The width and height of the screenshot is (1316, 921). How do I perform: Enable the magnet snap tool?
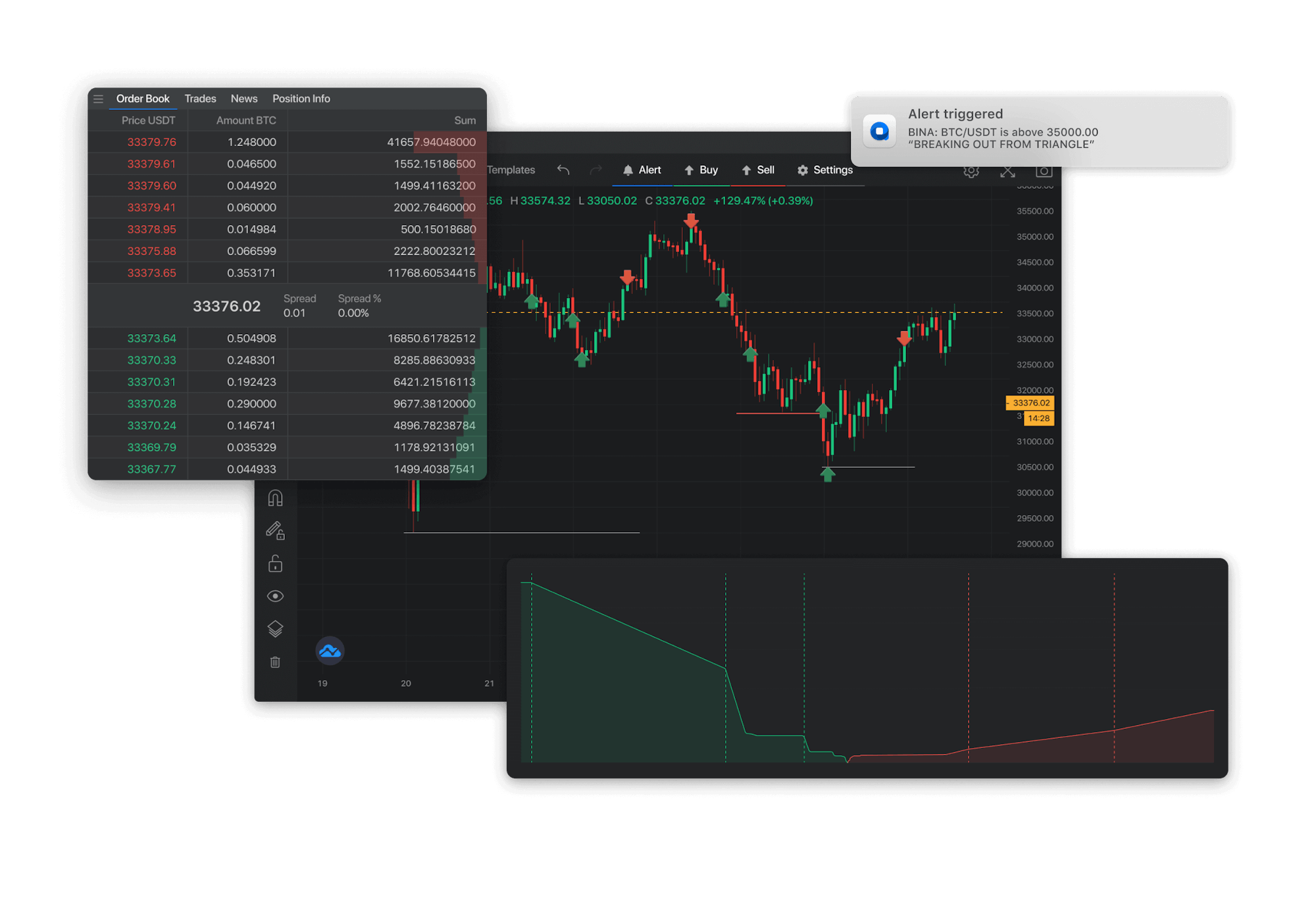(275, 498)
